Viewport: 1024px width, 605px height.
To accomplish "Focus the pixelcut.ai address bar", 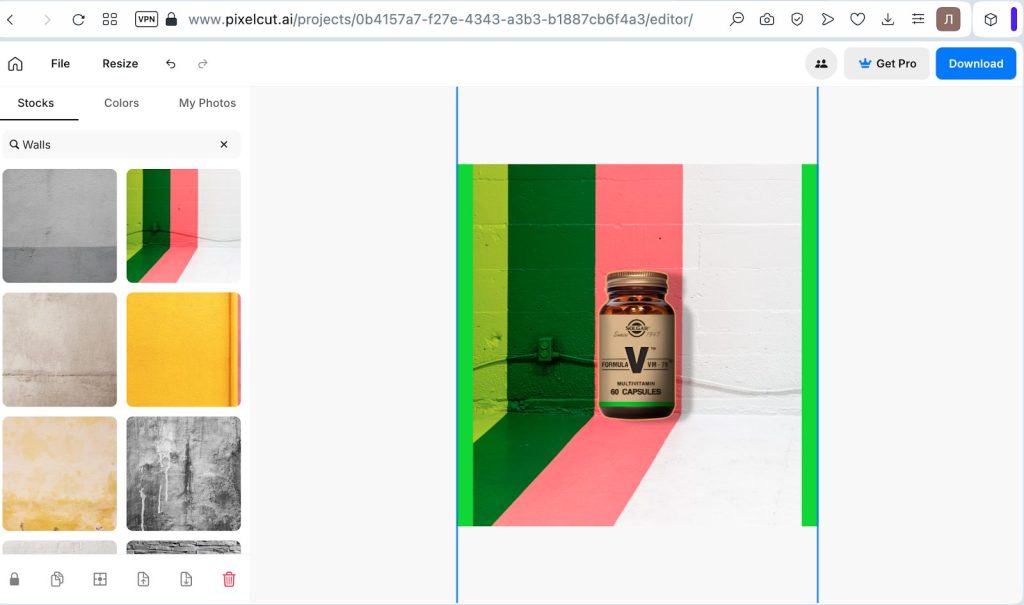I will point(440,20).
